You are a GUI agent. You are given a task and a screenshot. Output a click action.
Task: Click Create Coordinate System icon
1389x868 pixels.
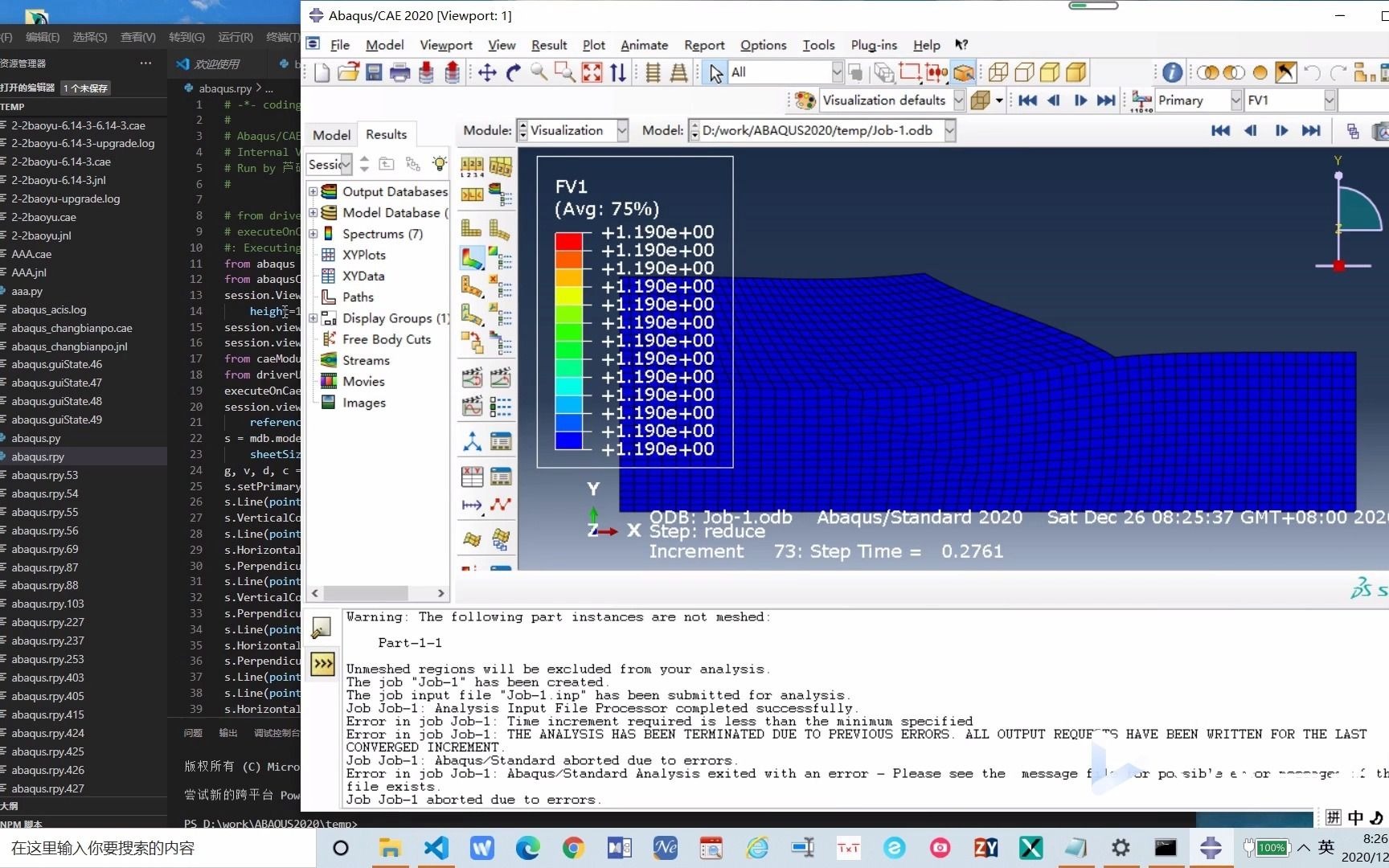(x=472, y=441)
